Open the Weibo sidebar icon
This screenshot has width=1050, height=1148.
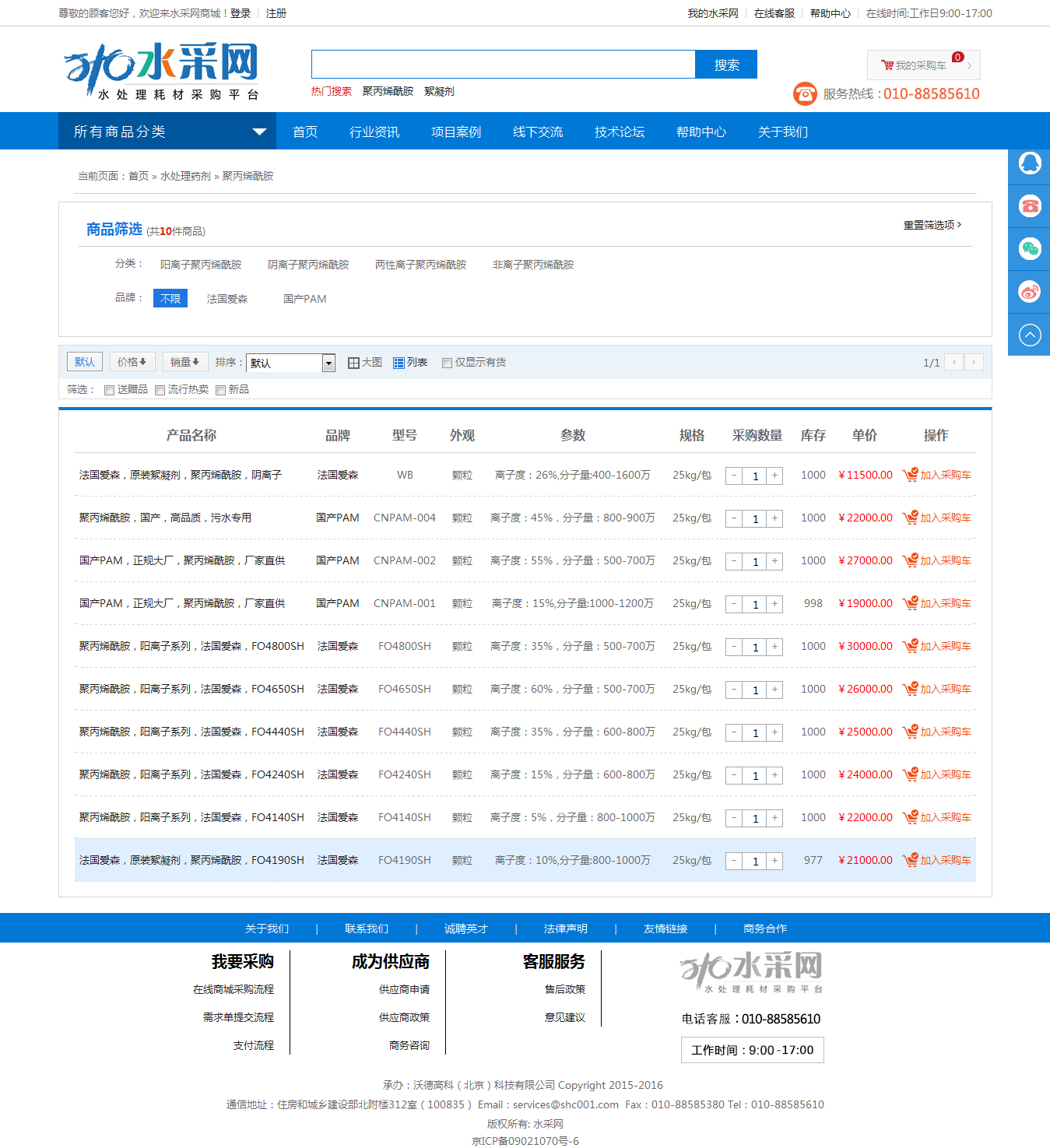1029,292
